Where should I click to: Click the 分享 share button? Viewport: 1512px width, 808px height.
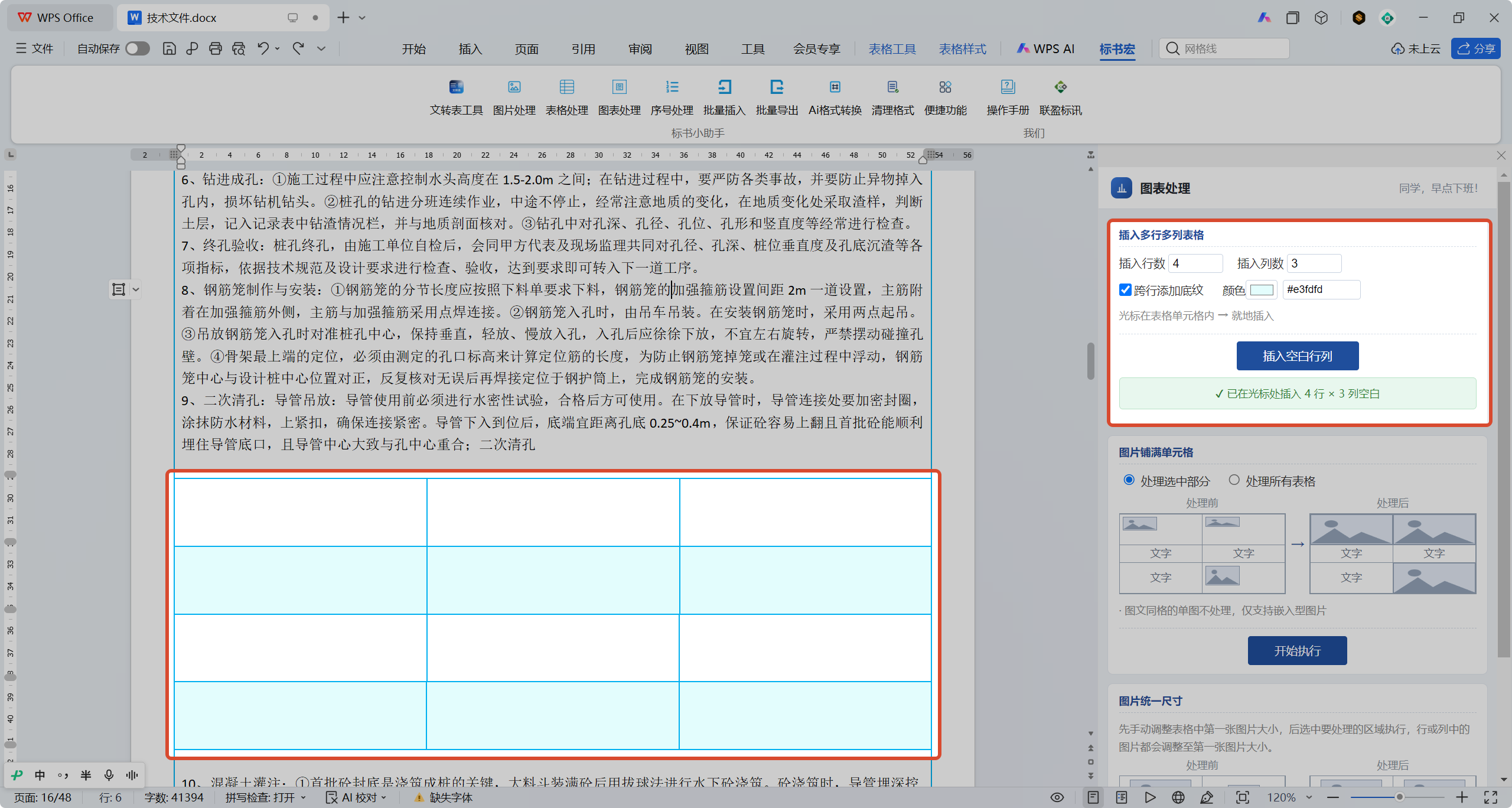pos(1476,48)
